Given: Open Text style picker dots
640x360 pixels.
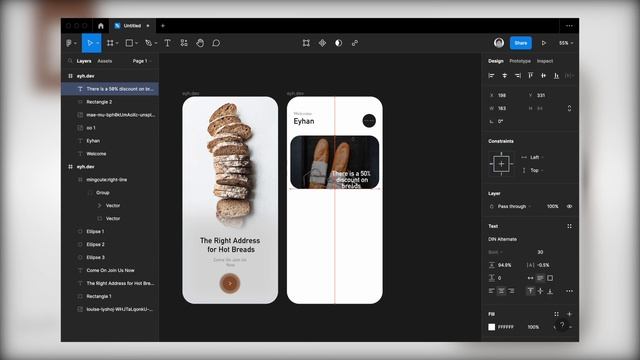Looking at the screenshot, I should (569, 226).
